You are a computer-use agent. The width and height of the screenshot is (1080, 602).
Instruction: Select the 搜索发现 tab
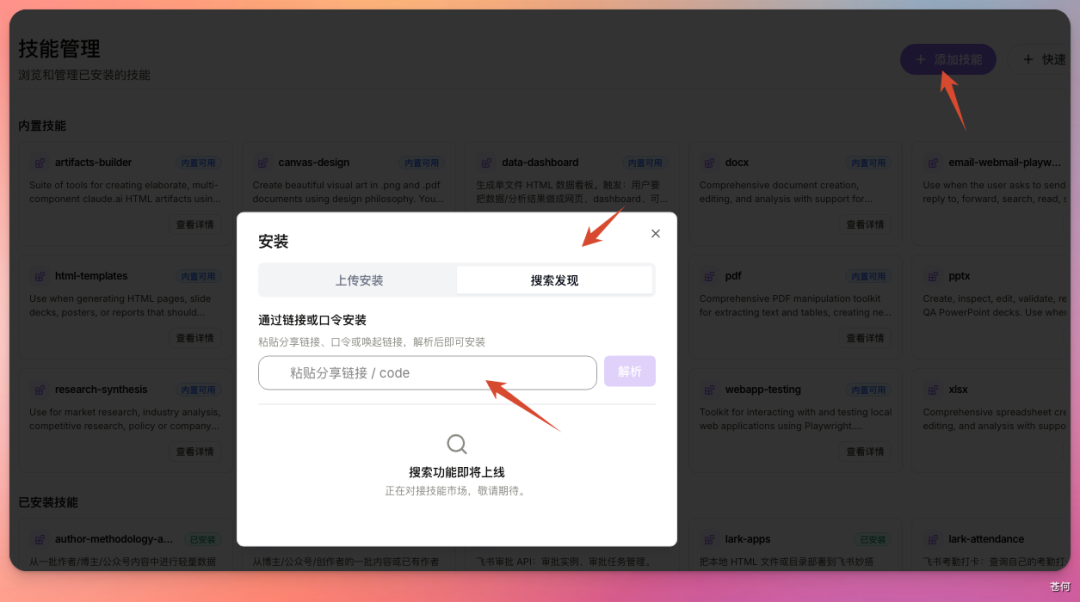(x=554, y=280)
